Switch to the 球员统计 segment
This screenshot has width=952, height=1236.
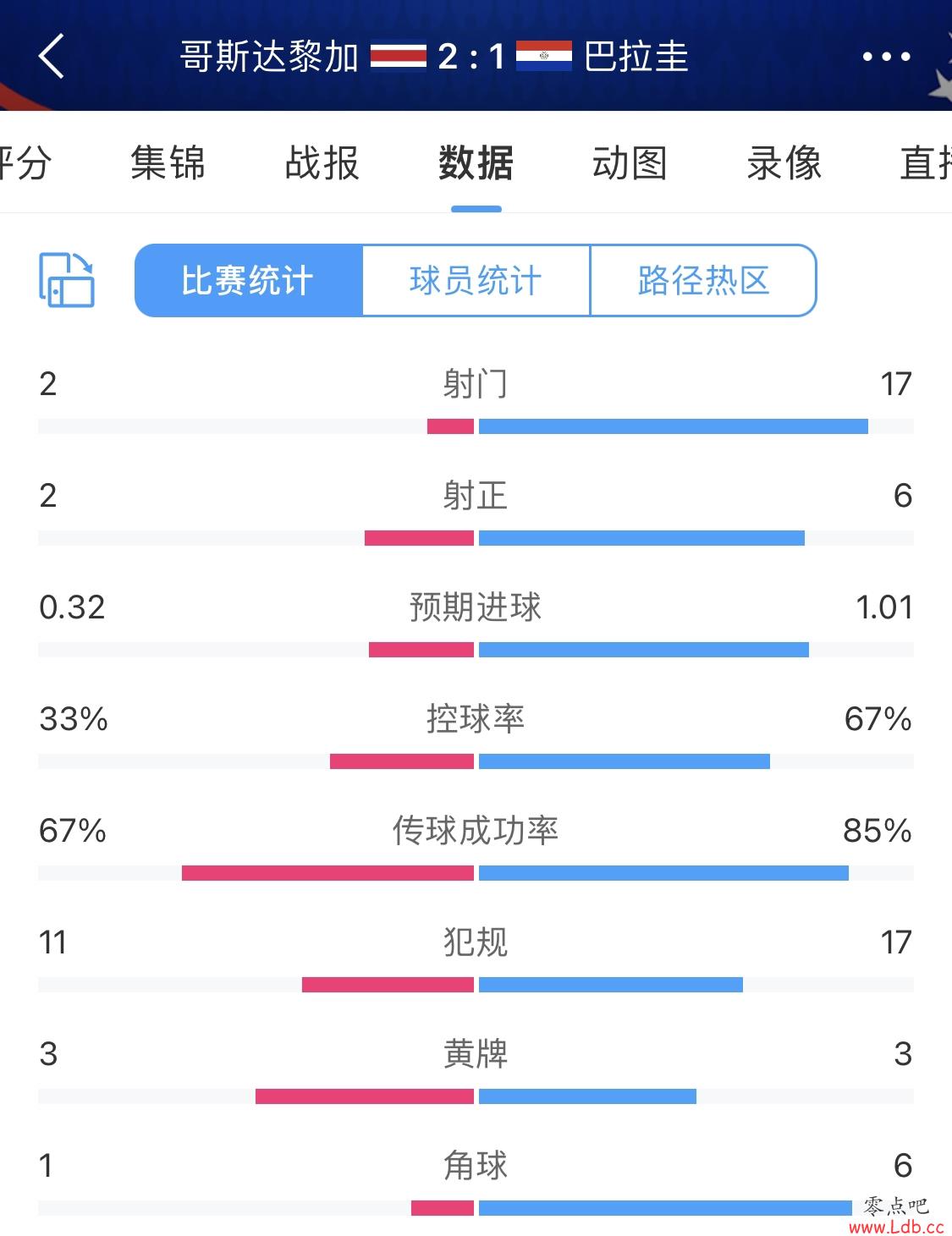tap(476, 281)
